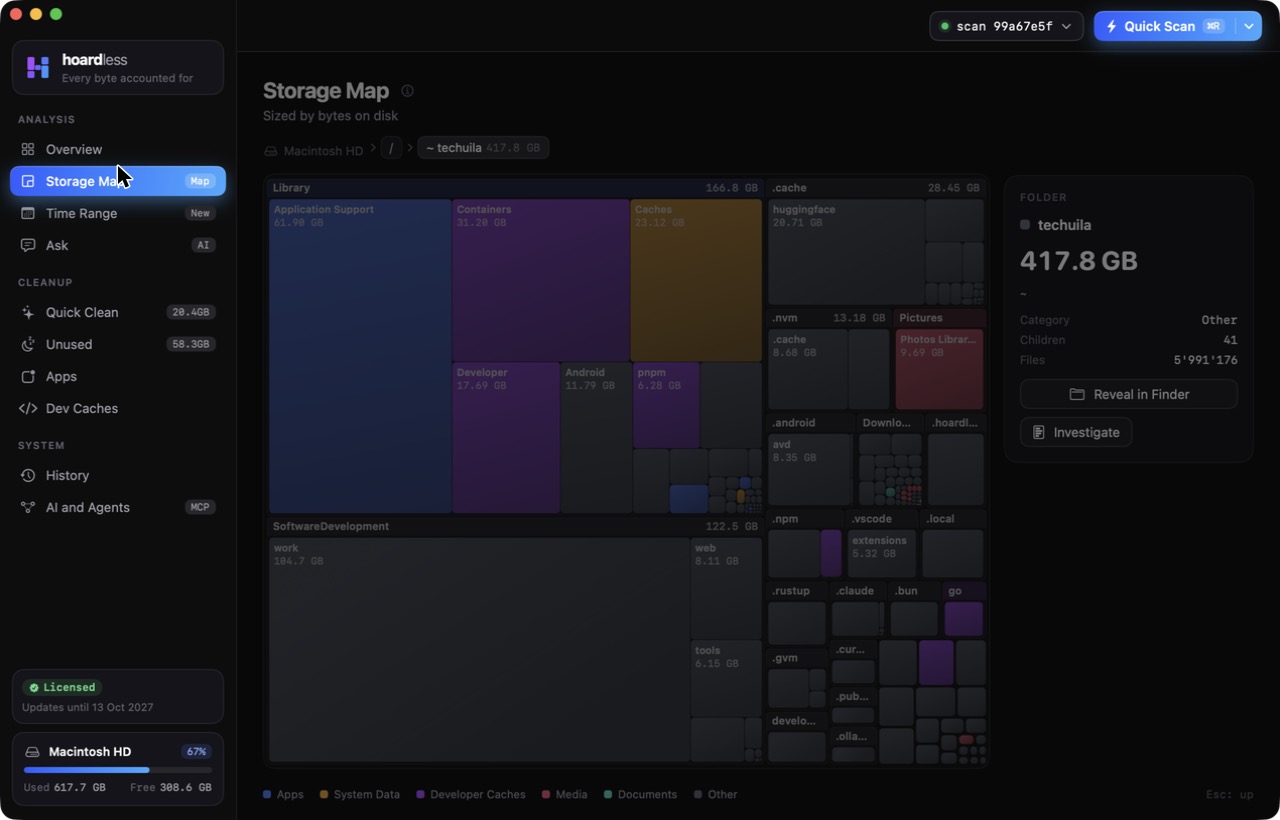Click the disk usage progress bar
1280x820 pixels.
point(118,770)
